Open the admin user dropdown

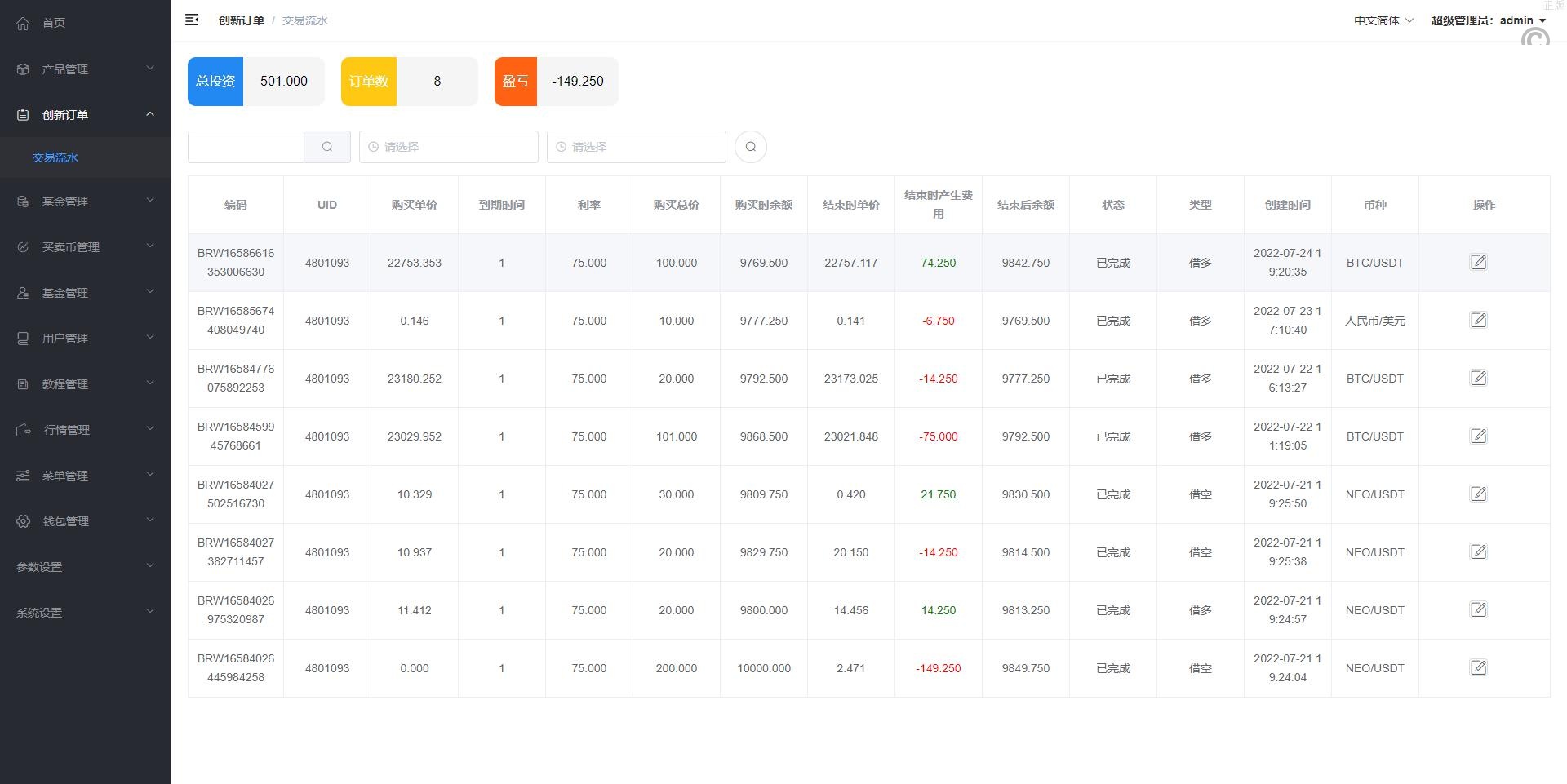click(1488, 20)
